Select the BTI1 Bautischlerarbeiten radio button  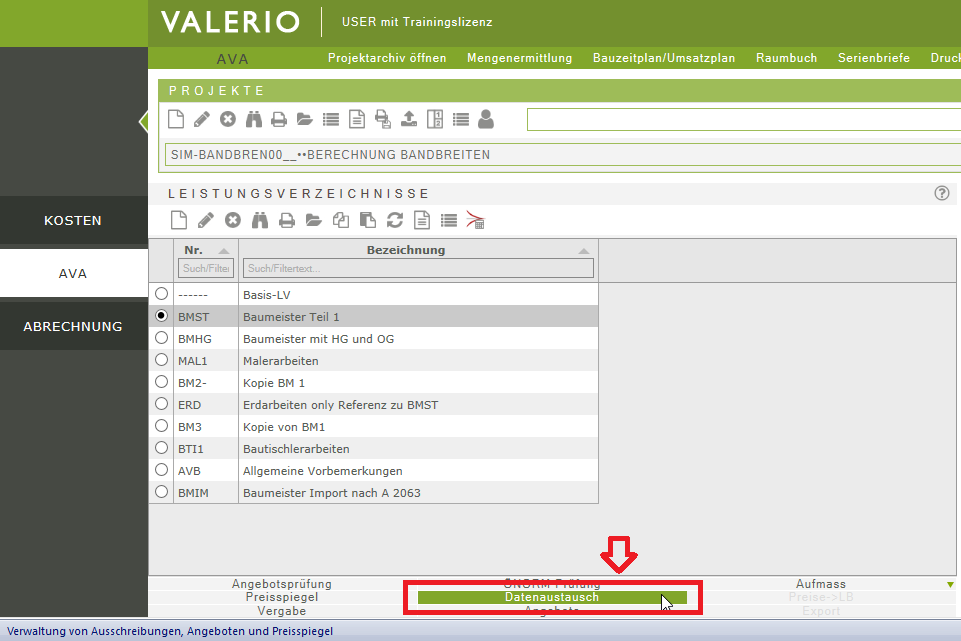(161, 448)
